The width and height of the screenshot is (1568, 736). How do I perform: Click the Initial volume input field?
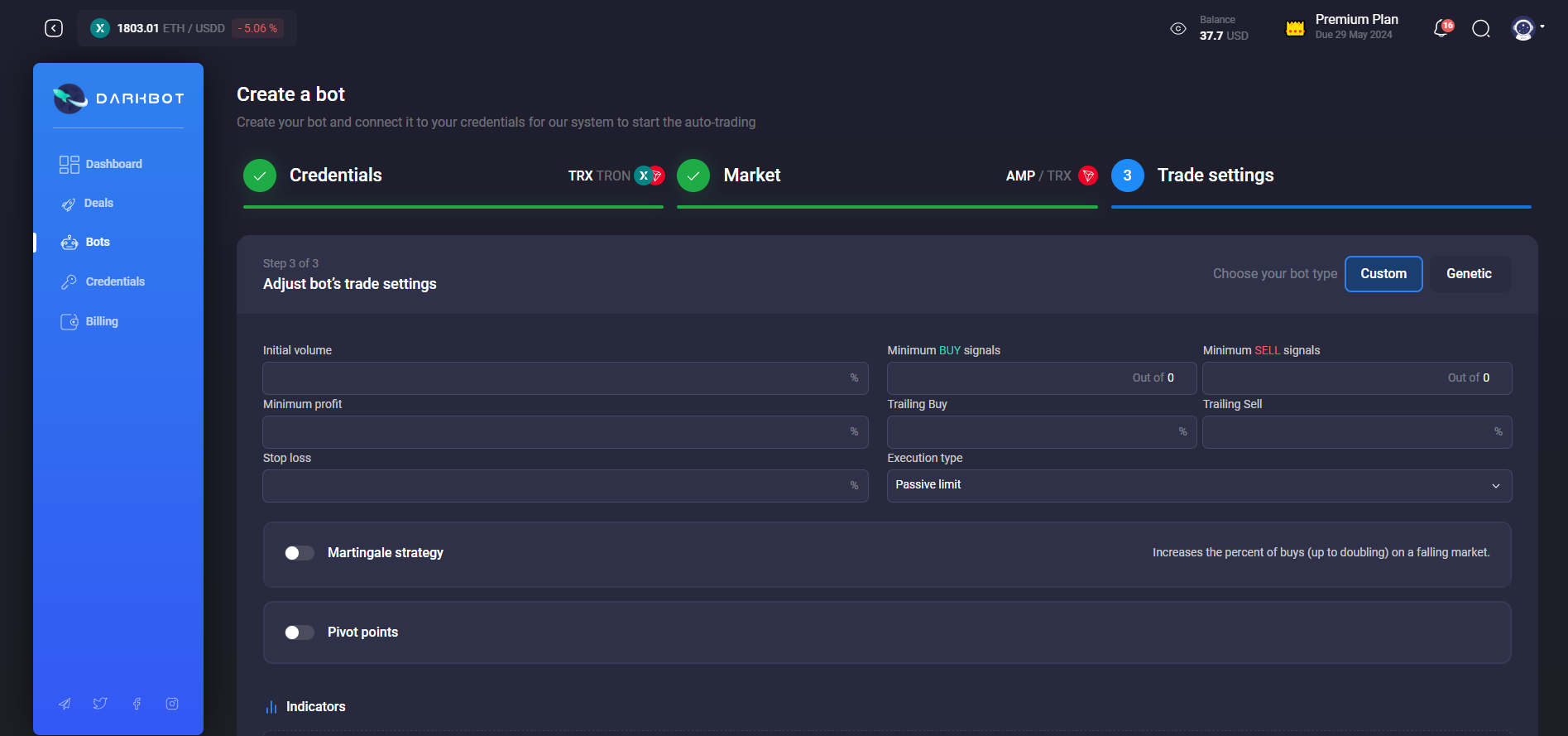tap(554, 378)
